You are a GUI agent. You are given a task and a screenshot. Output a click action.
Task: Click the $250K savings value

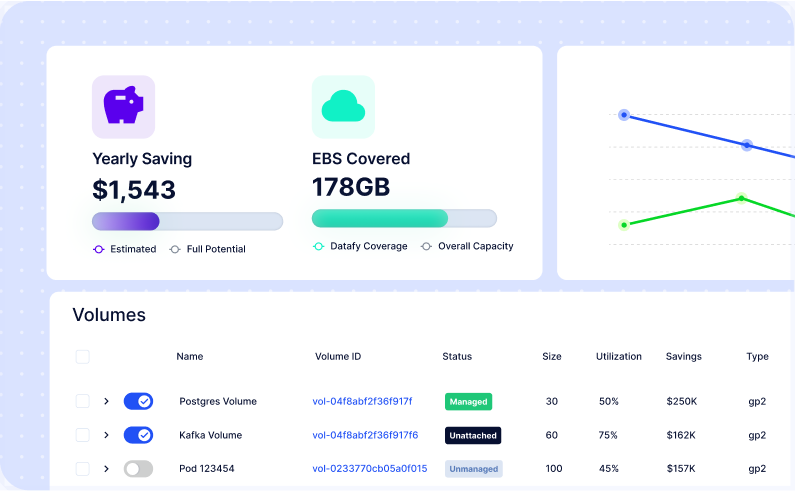pyautogui.click(x=682, y=401)
